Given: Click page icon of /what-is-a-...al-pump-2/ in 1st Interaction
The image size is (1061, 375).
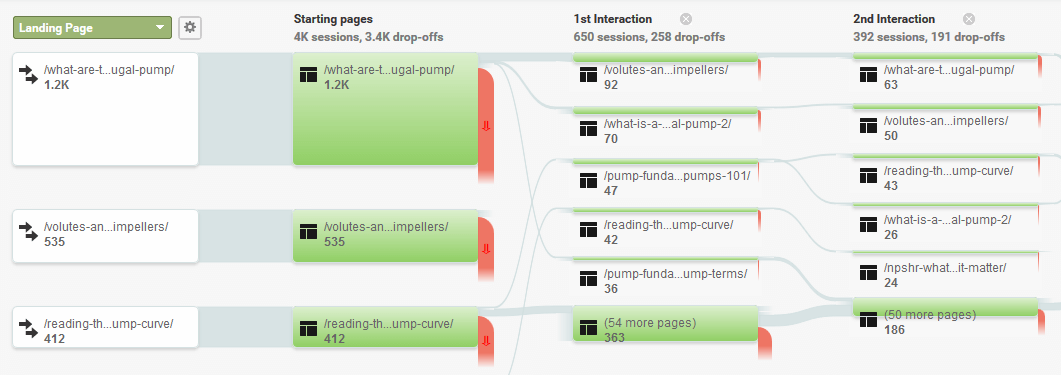Looking at the screenshot, I should pyautogui.click(x=588, y=129).
